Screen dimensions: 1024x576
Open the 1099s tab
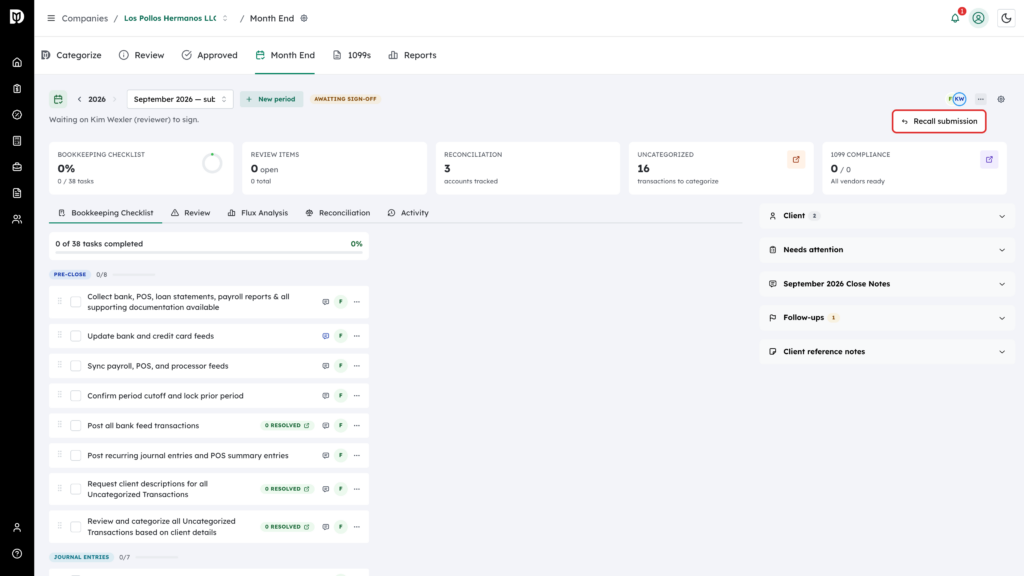click(352, 55)
